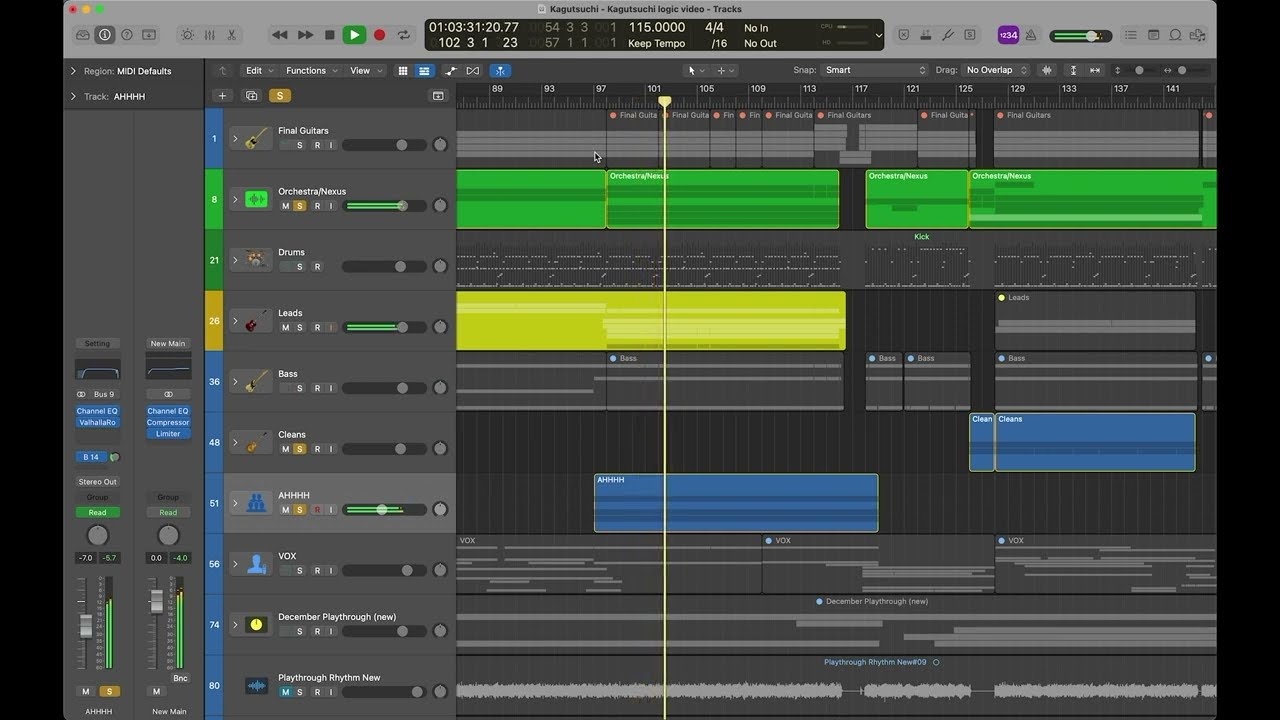
Task: Toggle the yellow global Solo S button
Action: 280,96
